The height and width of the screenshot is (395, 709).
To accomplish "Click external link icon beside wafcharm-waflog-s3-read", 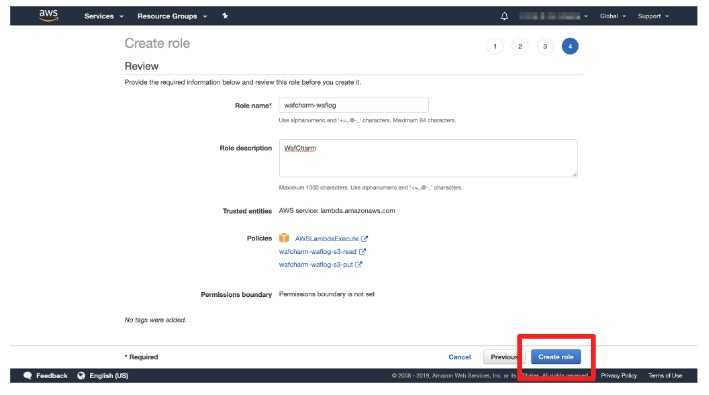I will 362,252.
